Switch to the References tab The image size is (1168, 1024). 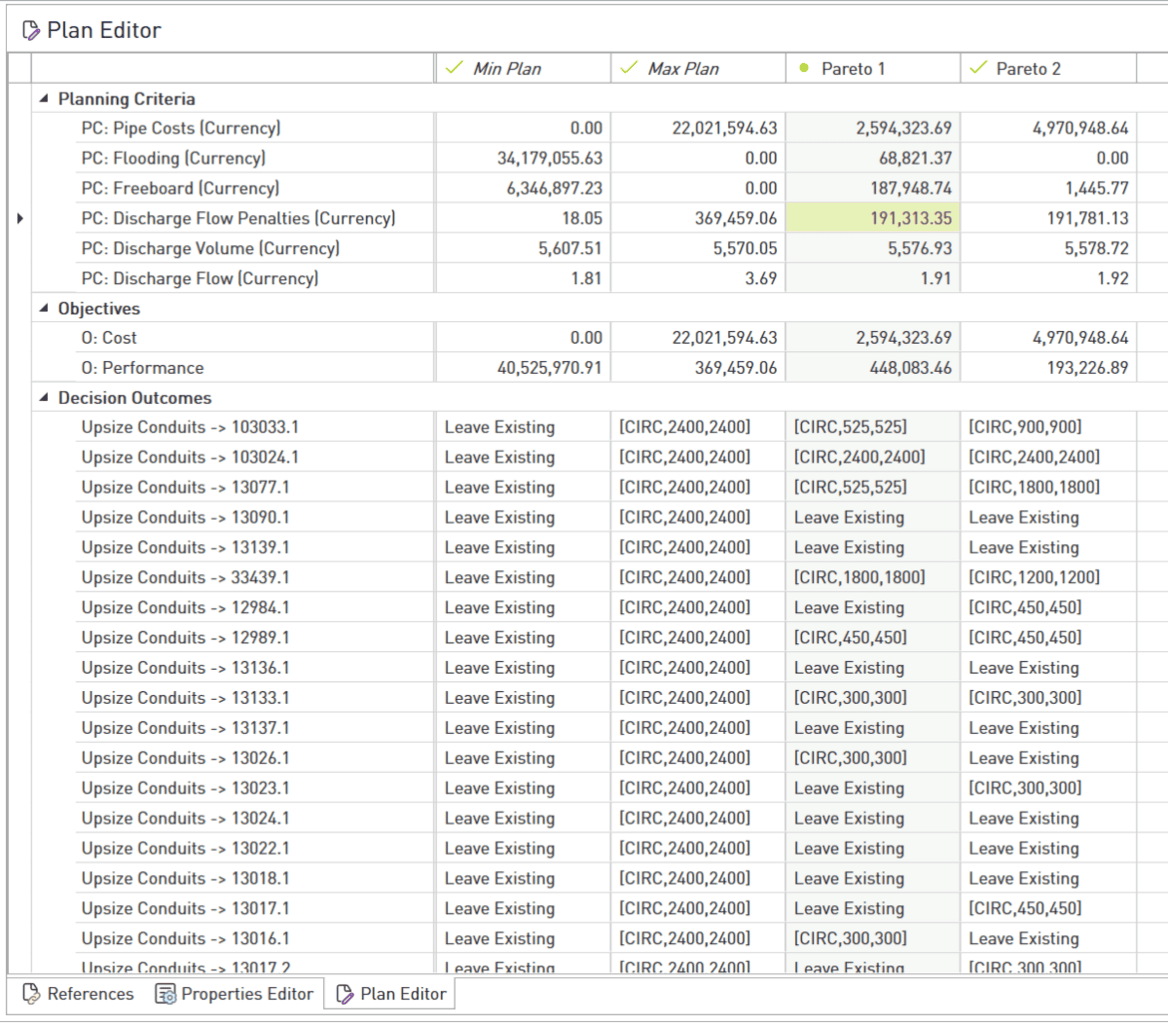coord(90,994)
